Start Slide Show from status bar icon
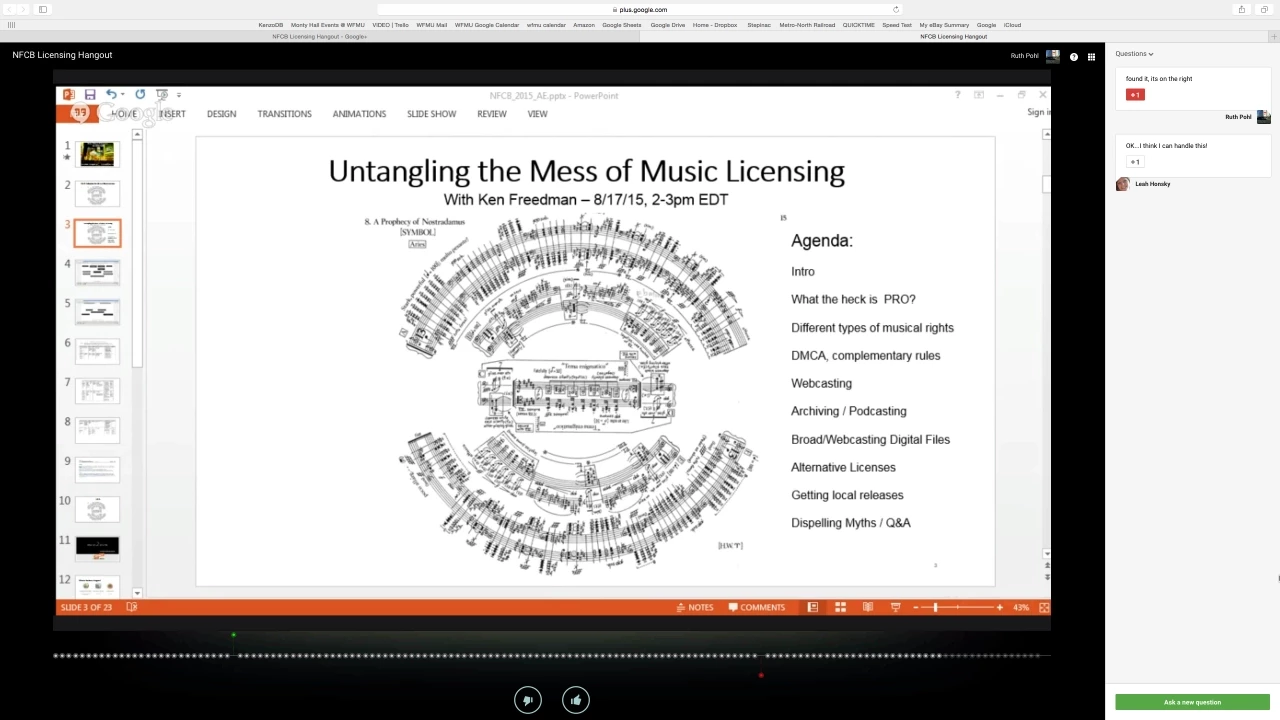The image size is (1280, 720). (x=895, y=607)
